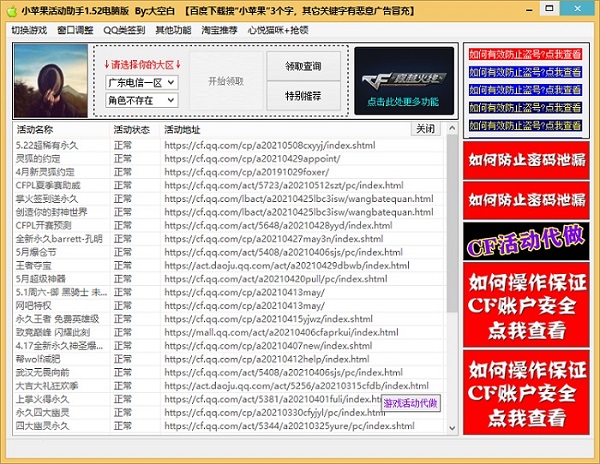Click the CF活动代做 black banner
The height and width of the screenshot is (464, 600).
click(x=526, y=241)
